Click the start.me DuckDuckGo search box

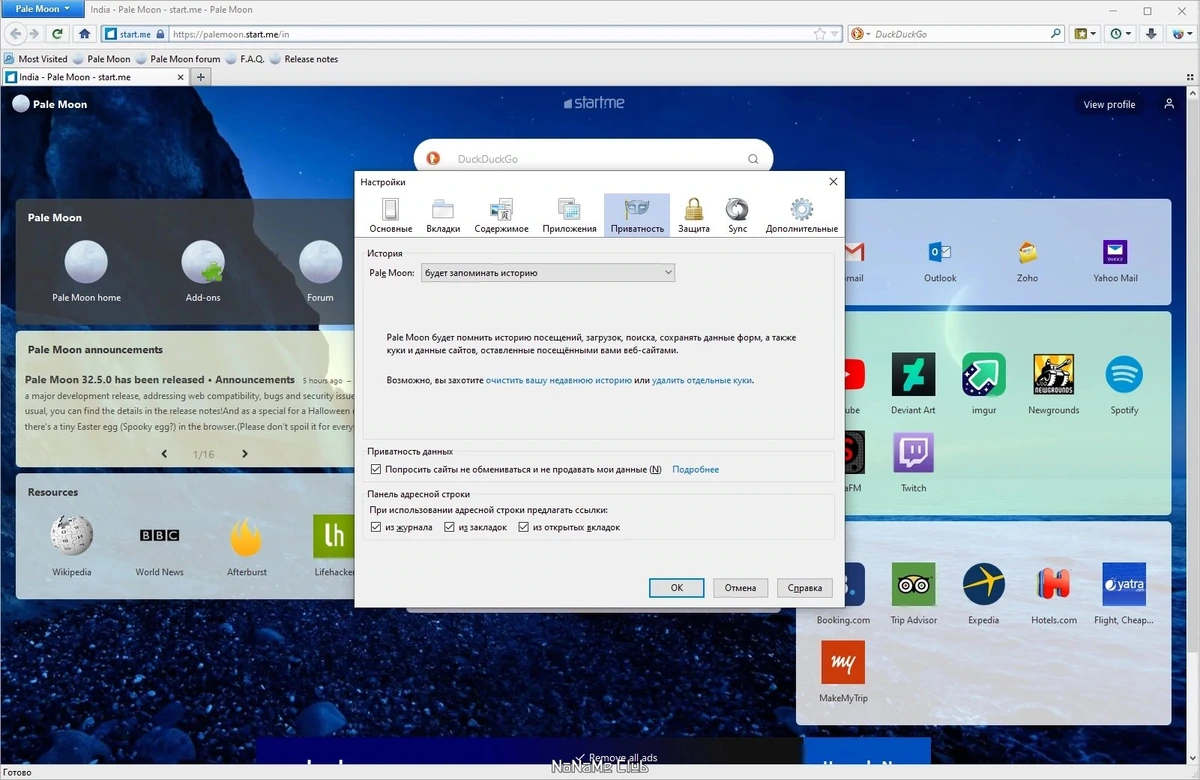[x=593, y=158]
